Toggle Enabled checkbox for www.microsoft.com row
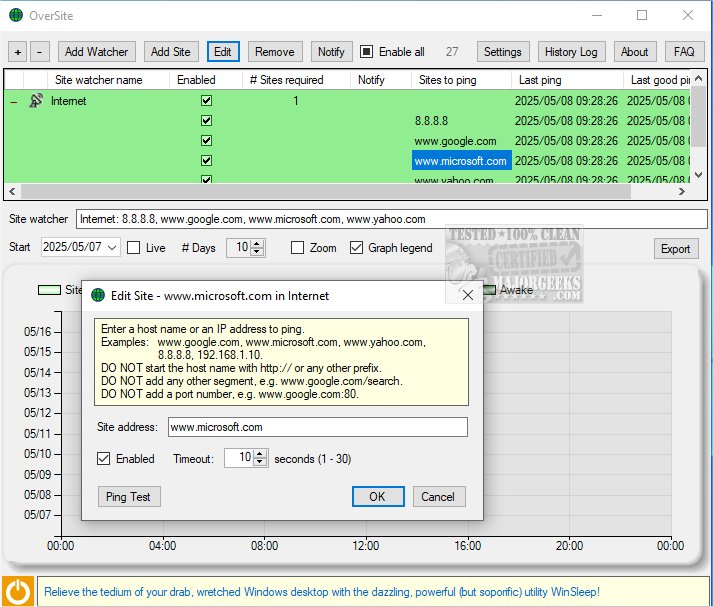The image size is (713, 607). (206, 161)
